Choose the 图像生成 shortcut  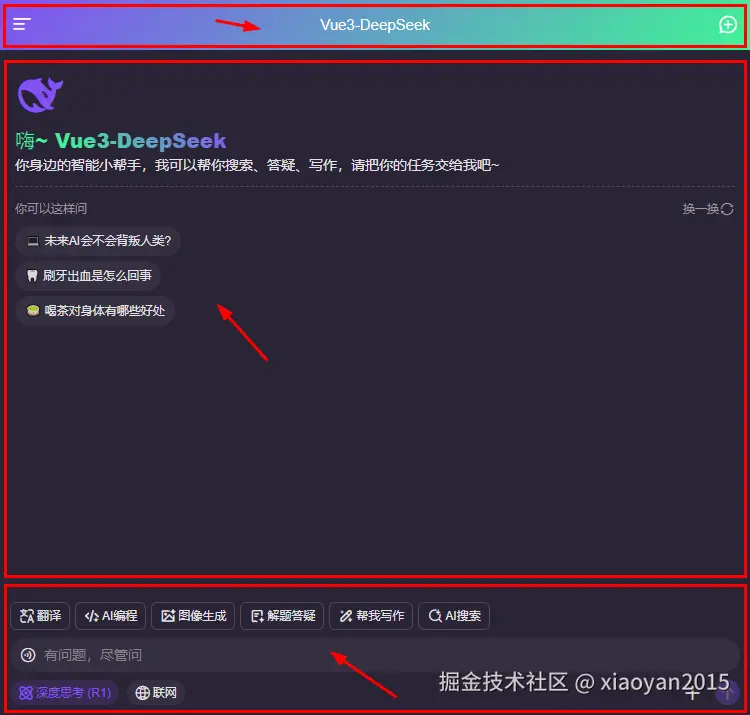tap(193, 616)
